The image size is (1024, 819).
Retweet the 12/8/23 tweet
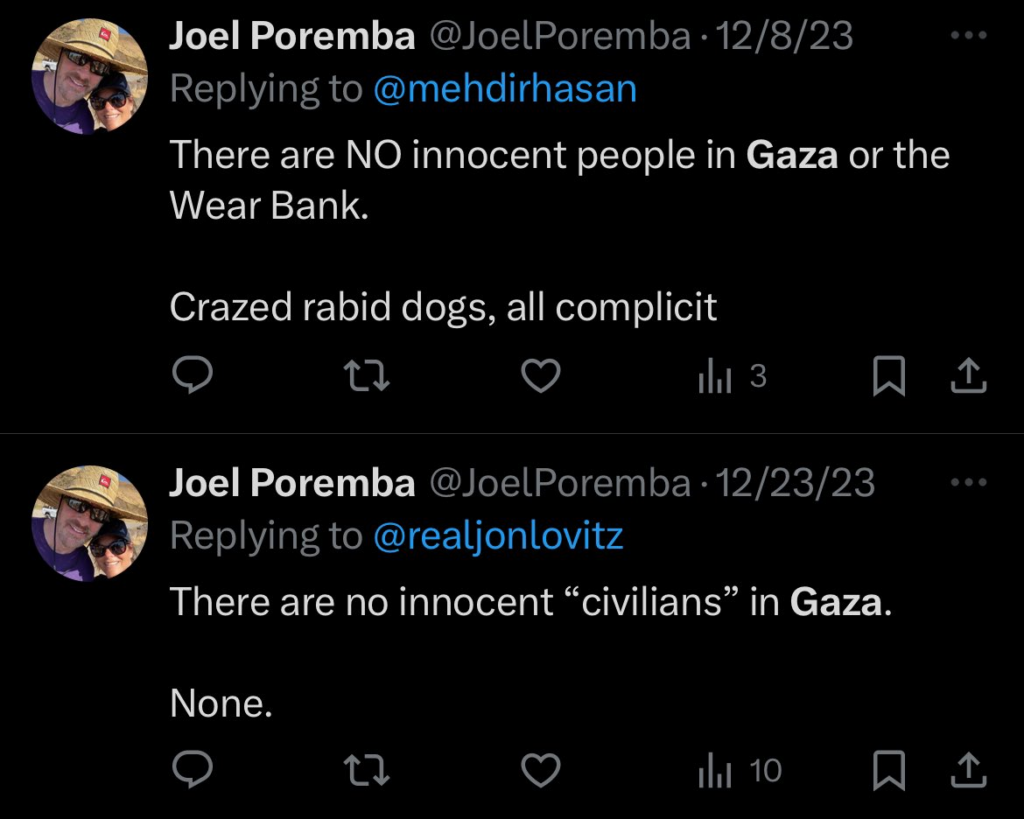(366, 375)
